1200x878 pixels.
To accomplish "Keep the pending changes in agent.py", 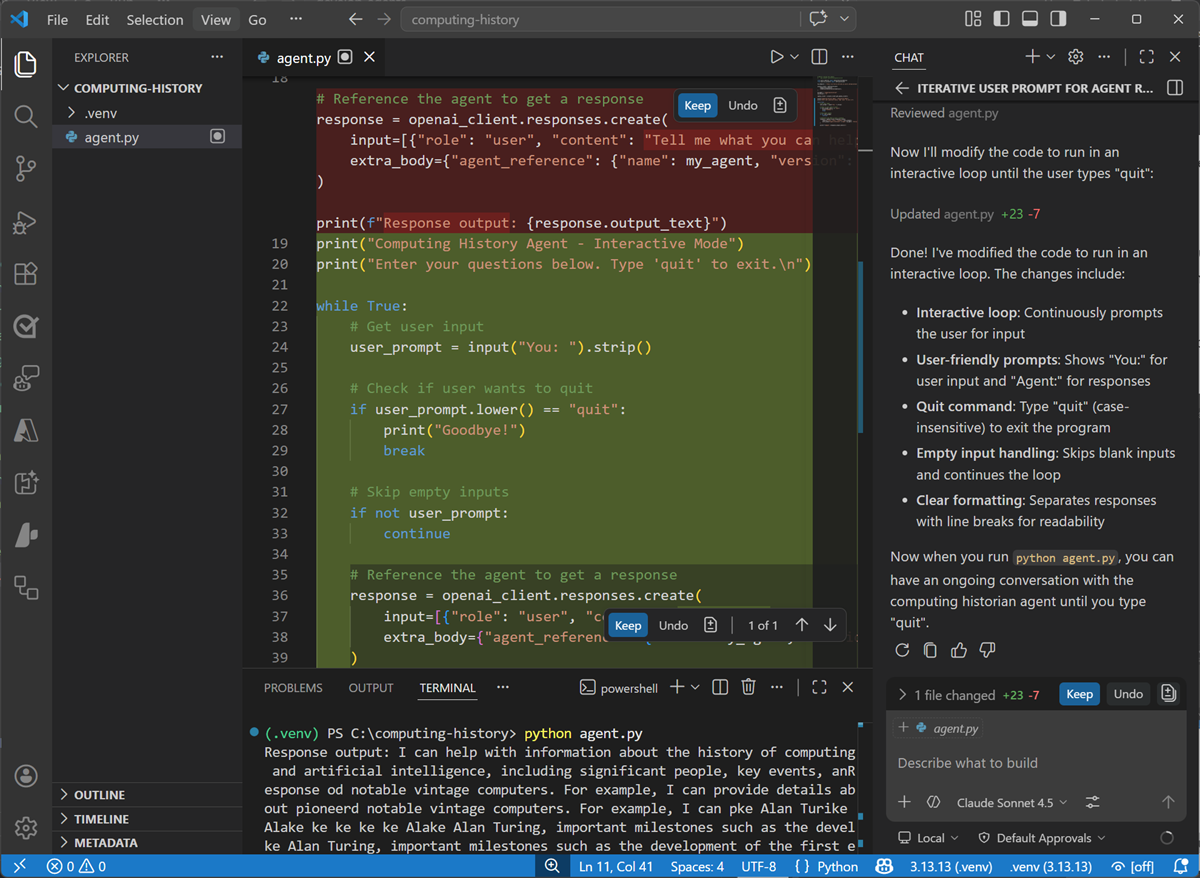I will 1079,693.
